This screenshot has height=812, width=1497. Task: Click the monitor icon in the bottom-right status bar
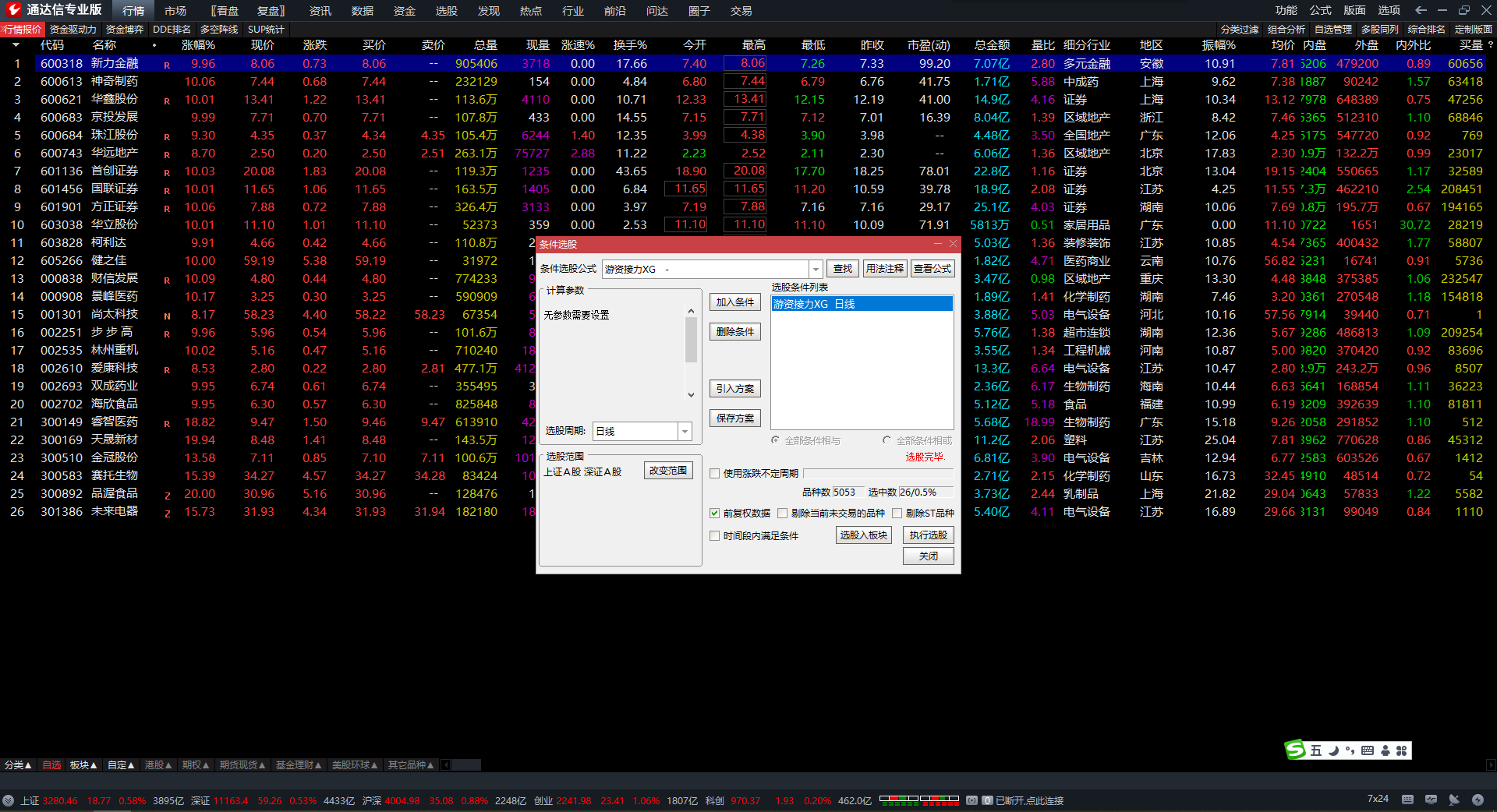pyautogui.click(x=1431, y=800)
